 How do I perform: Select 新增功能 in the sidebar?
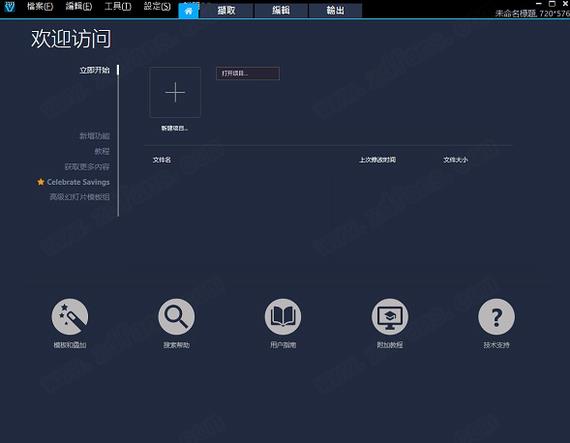click(x=95, y=136)
